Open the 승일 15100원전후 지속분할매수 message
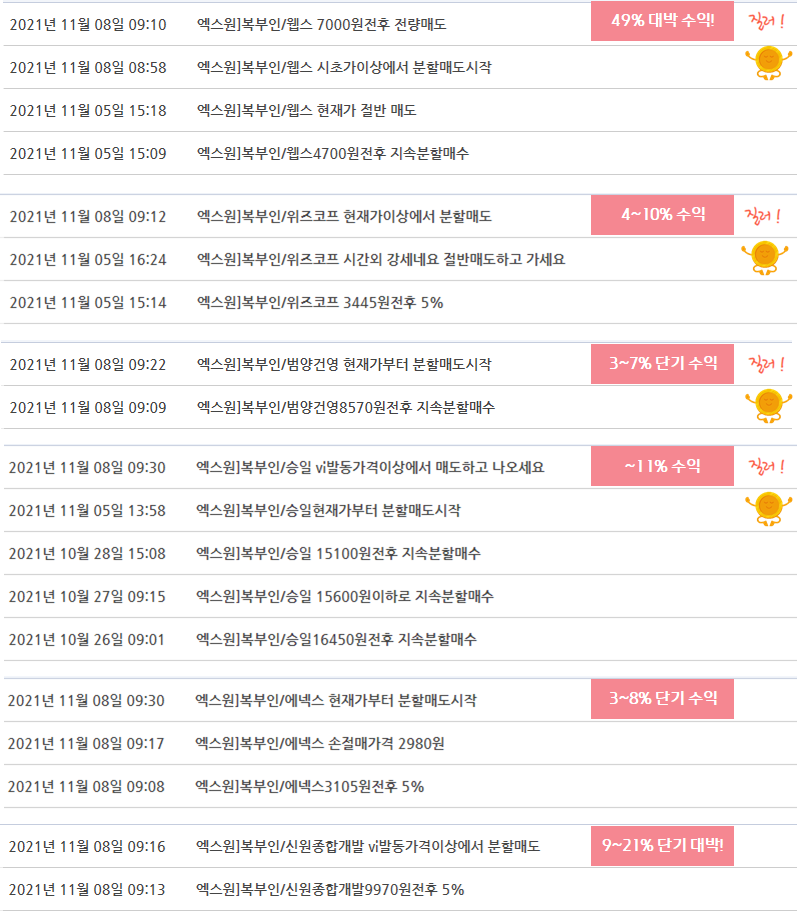Viewport: 801px width, 913px height. point(338,554)
